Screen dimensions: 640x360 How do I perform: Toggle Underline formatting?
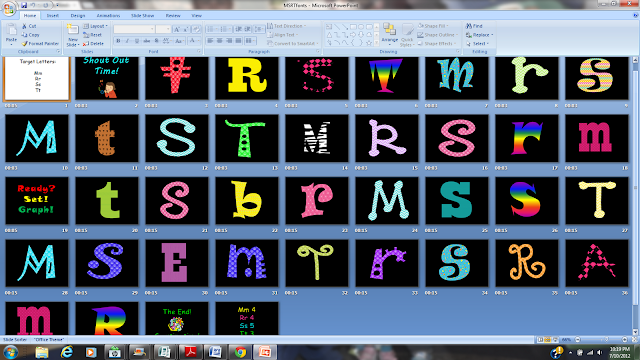(137, 41)
